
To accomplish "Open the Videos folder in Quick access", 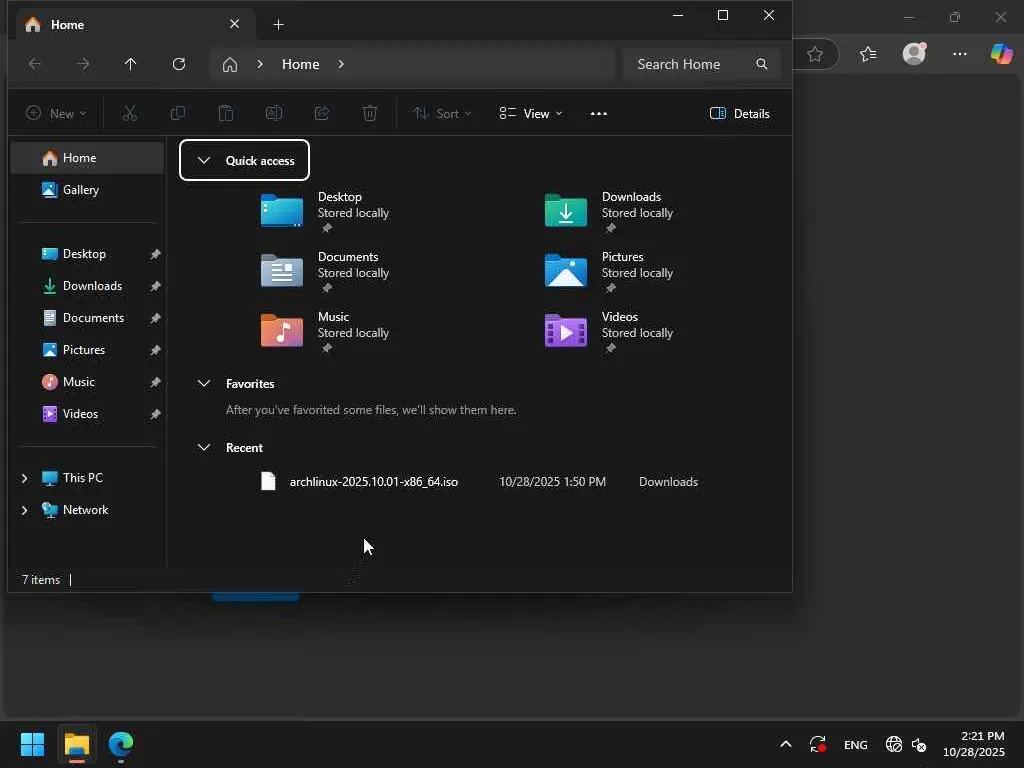I will tap(566, 331).
